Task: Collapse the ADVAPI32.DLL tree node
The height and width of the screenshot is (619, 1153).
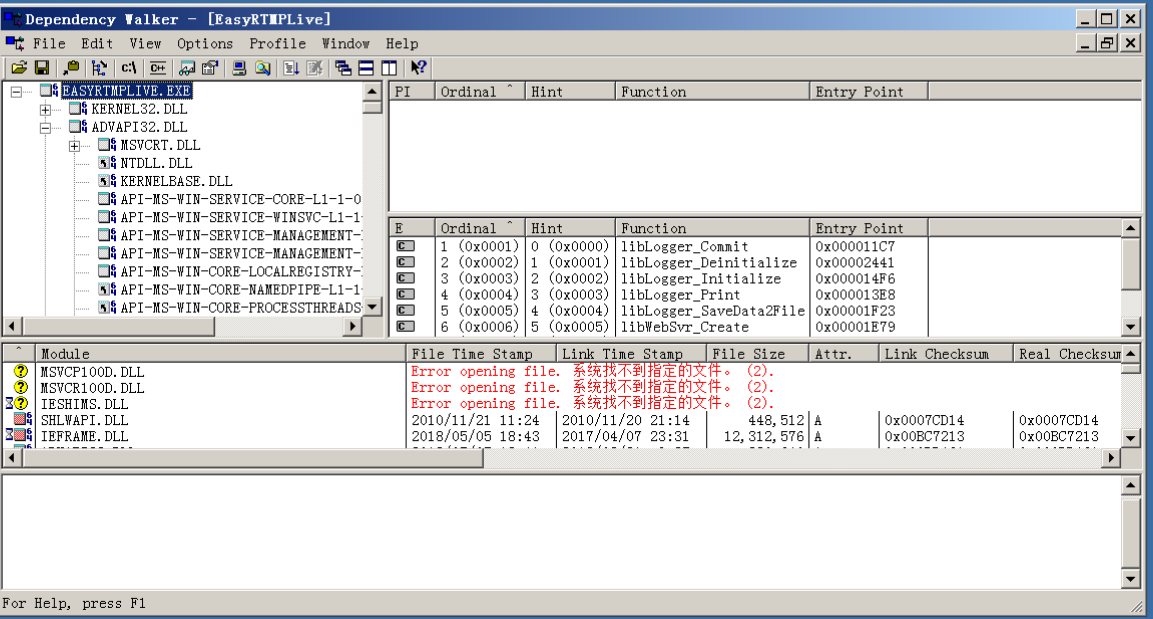Action: (x=45, y=127)
